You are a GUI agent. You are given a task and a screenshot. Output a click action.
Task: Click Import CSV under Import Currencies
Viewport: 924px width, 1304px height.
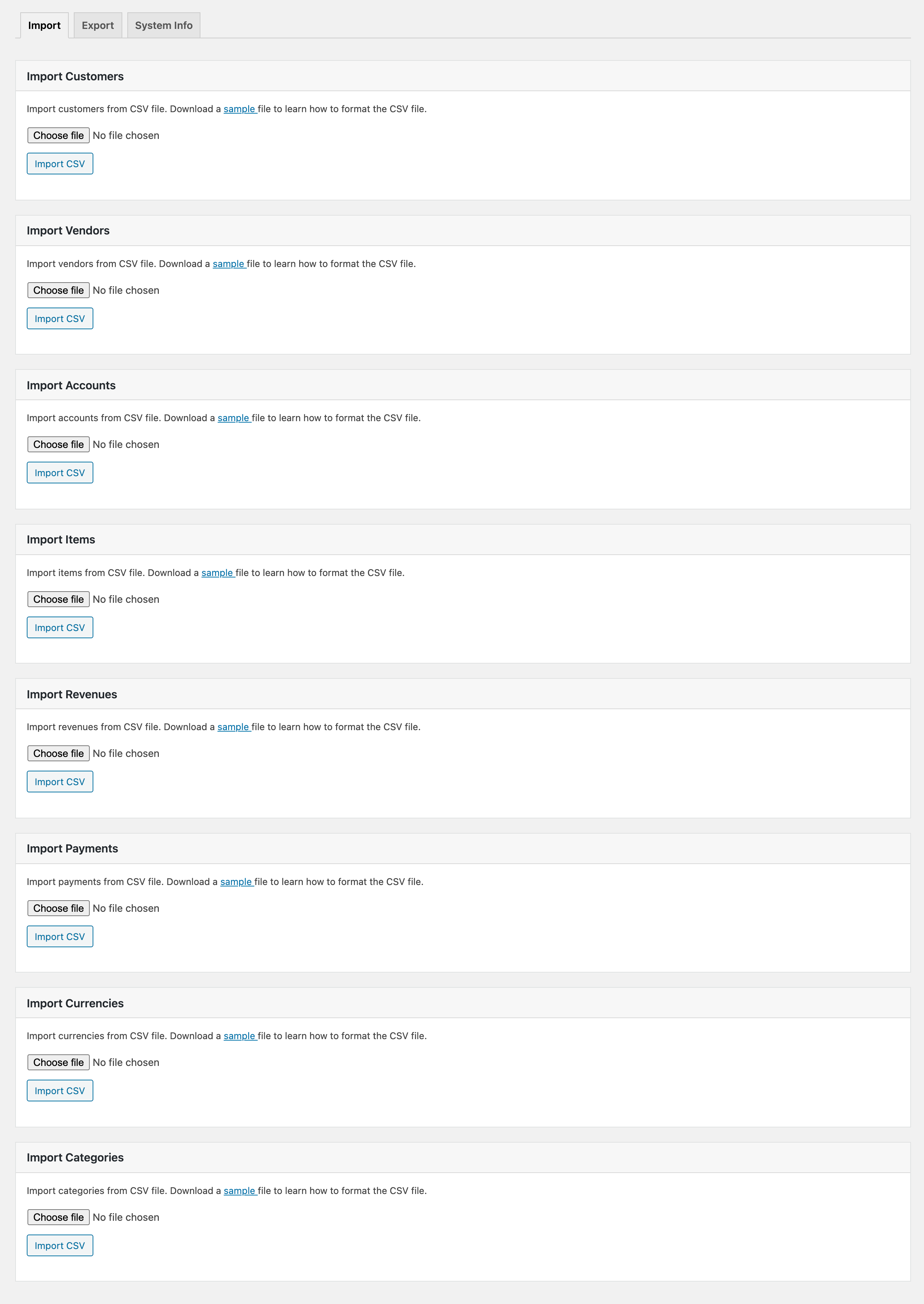click(60, 1090)
